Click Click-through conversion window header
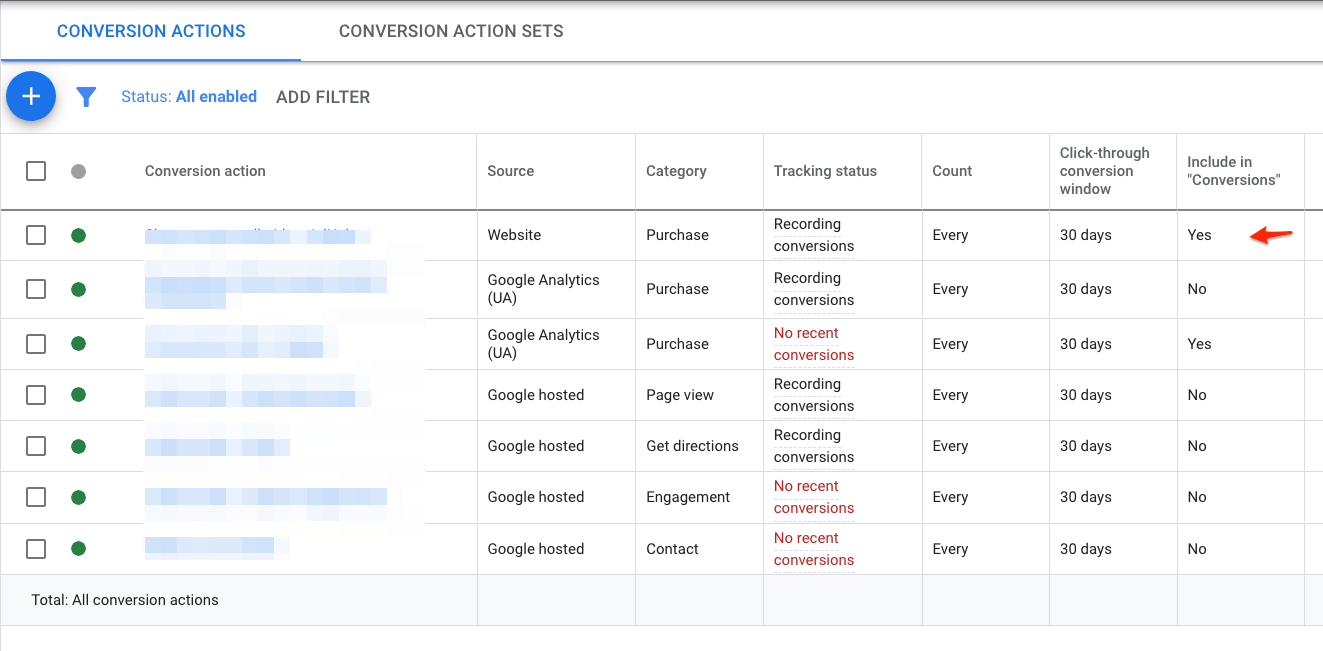Image resolution: width=1323 pixels, height=651 pixels. click(x=1105, y=171)
